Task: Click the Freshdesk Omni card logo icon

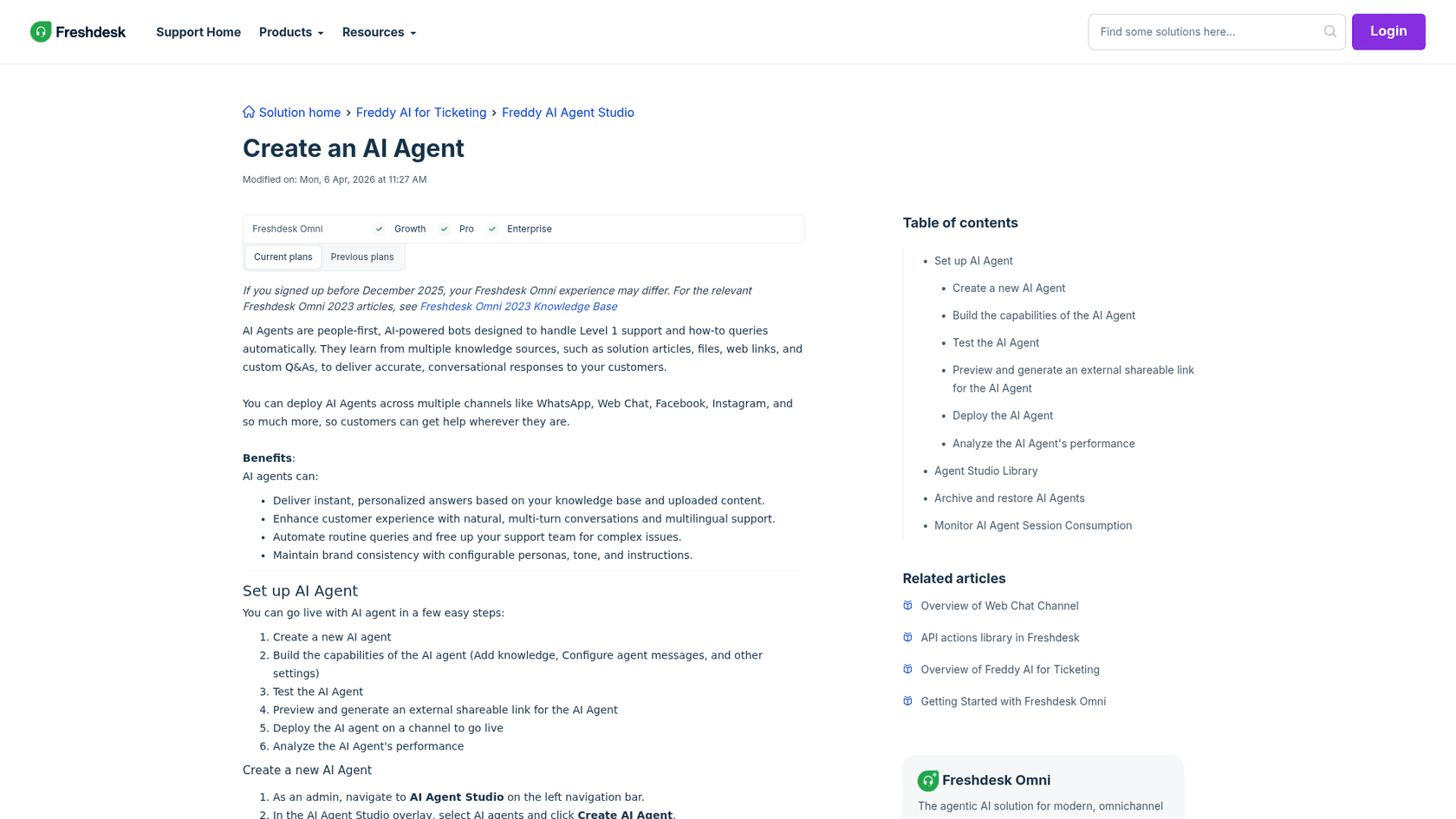Action: pyautogui.click(x=927, y=781)
